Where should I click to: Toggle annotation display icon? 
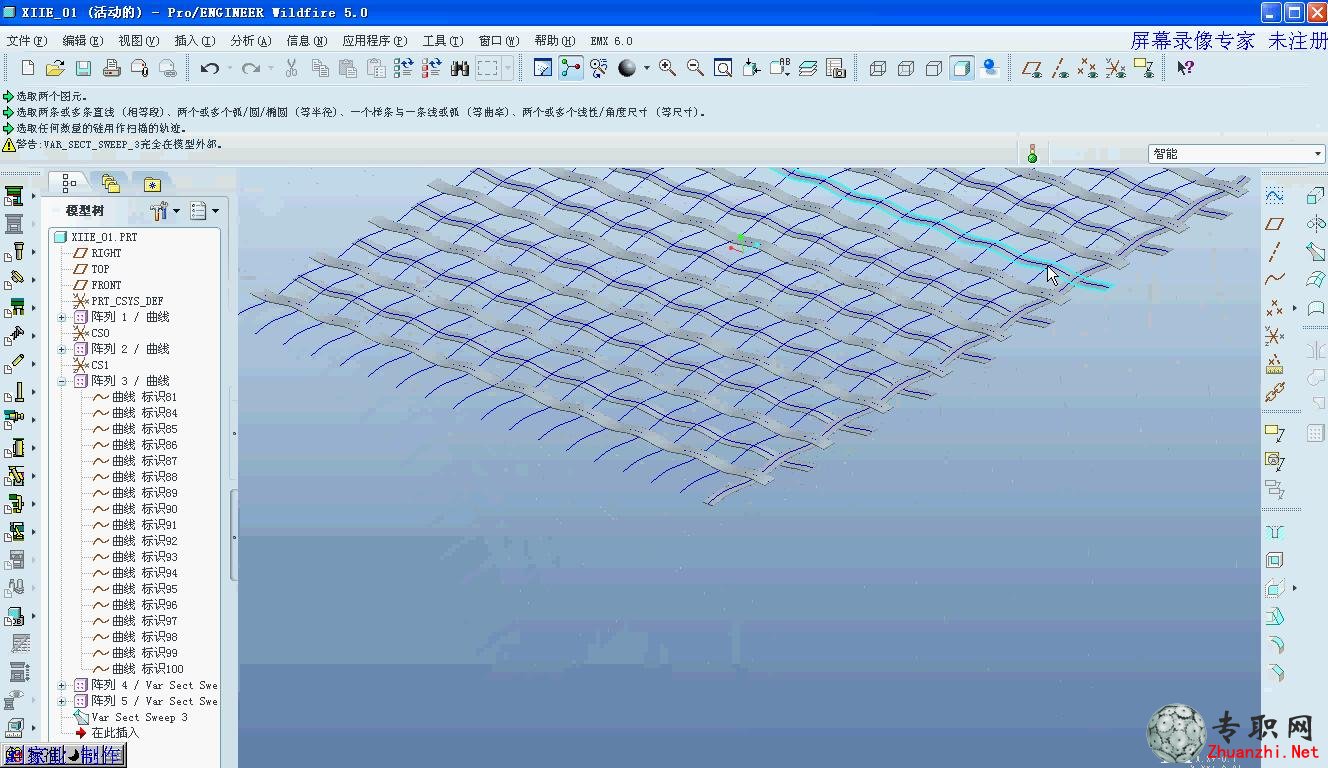tap(1144, 68)
